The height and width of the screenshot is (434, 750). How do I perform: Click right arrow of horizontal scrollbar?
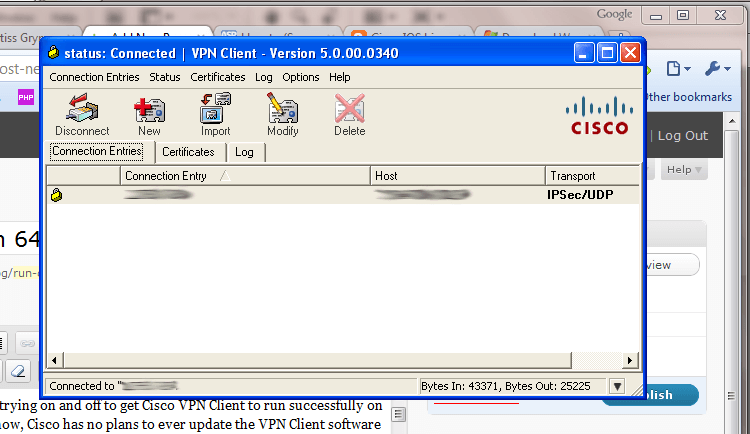[x=630, y=360]
